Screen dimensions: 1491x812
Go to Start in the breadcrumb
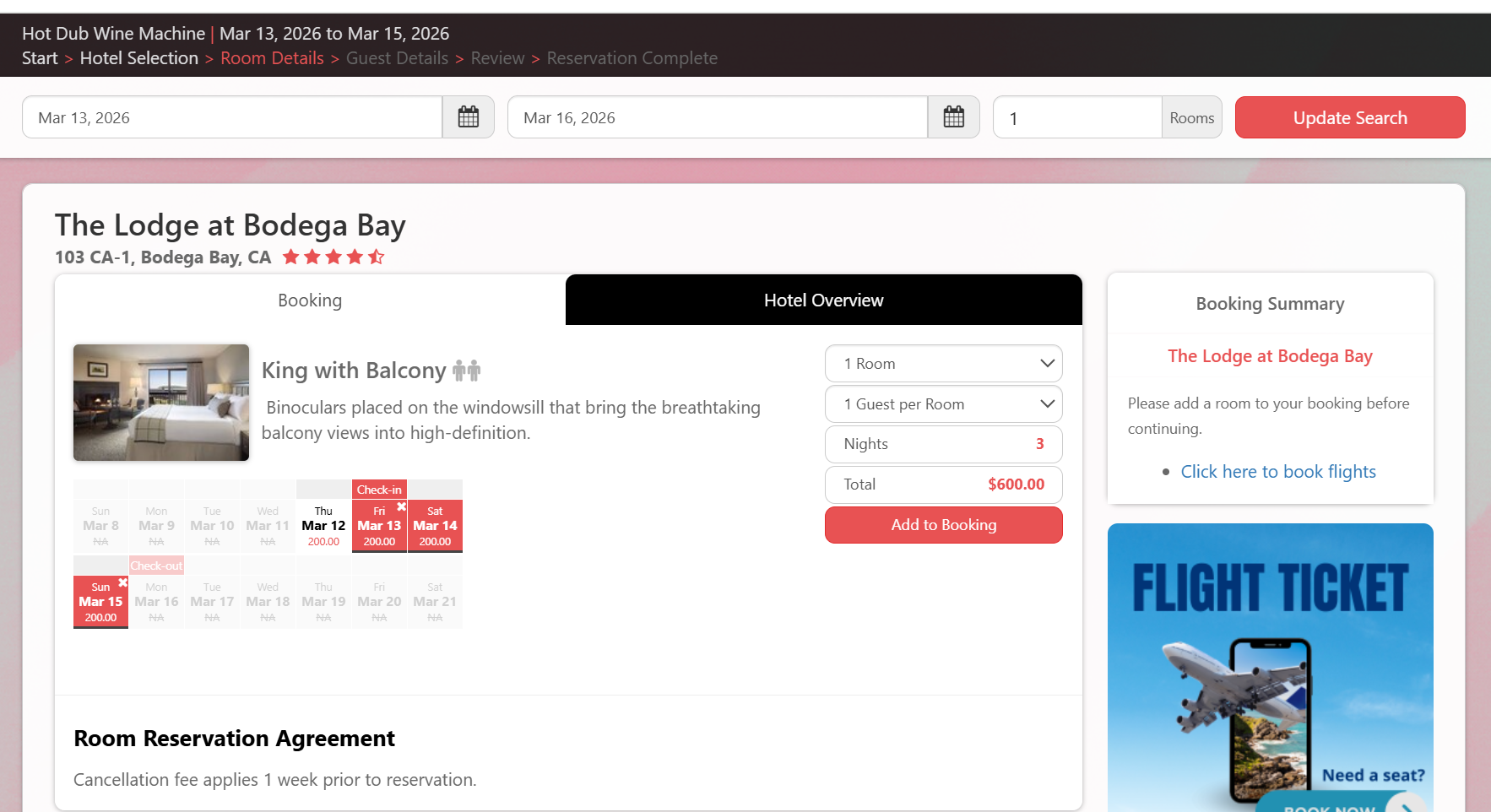pyautogui.click(x=40, y=58)
